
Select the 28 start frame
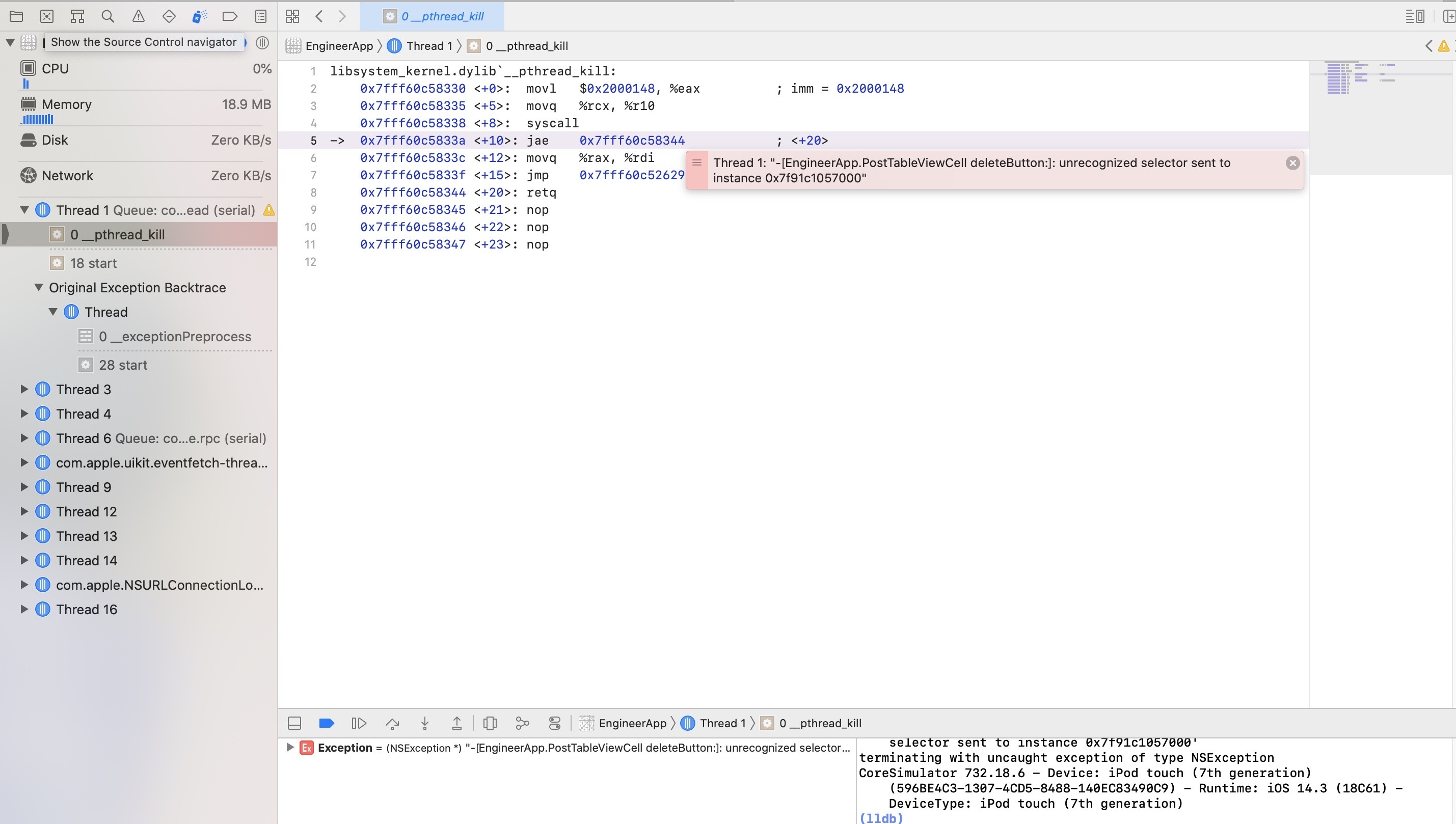pos(139,365)
